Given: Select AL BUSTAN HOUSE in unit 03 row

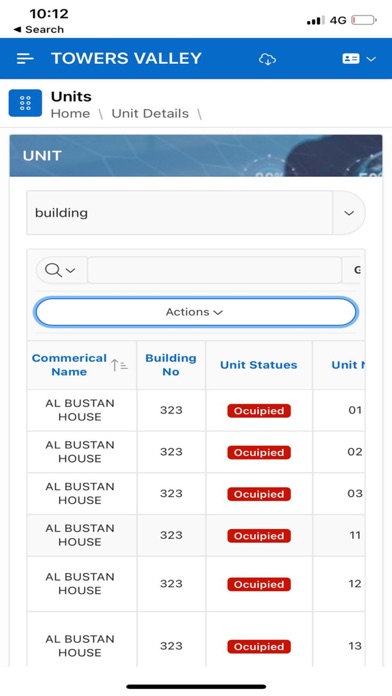Looking at the screenshot, I should [x=80, y=493].
